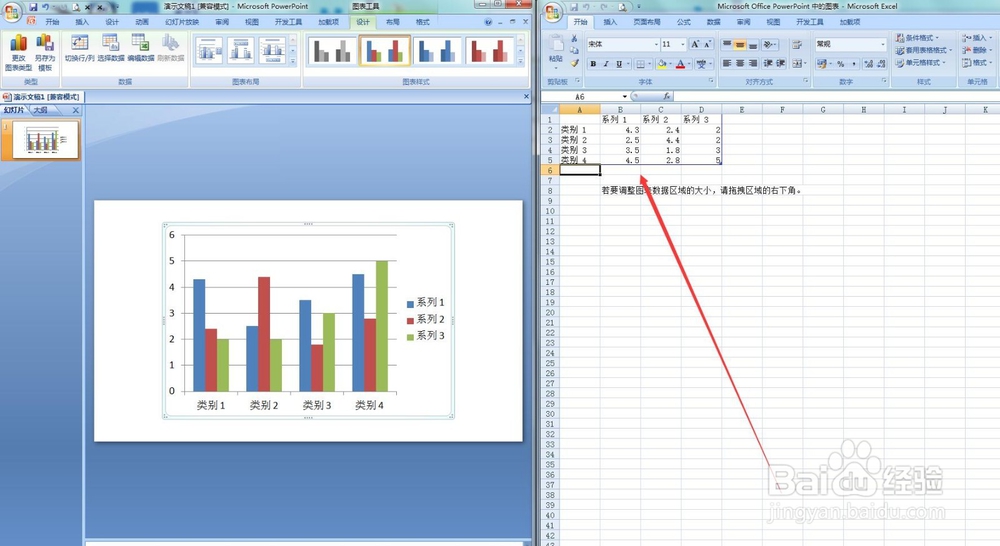Click Save As Template in the chart ribbon

point(45,52)
